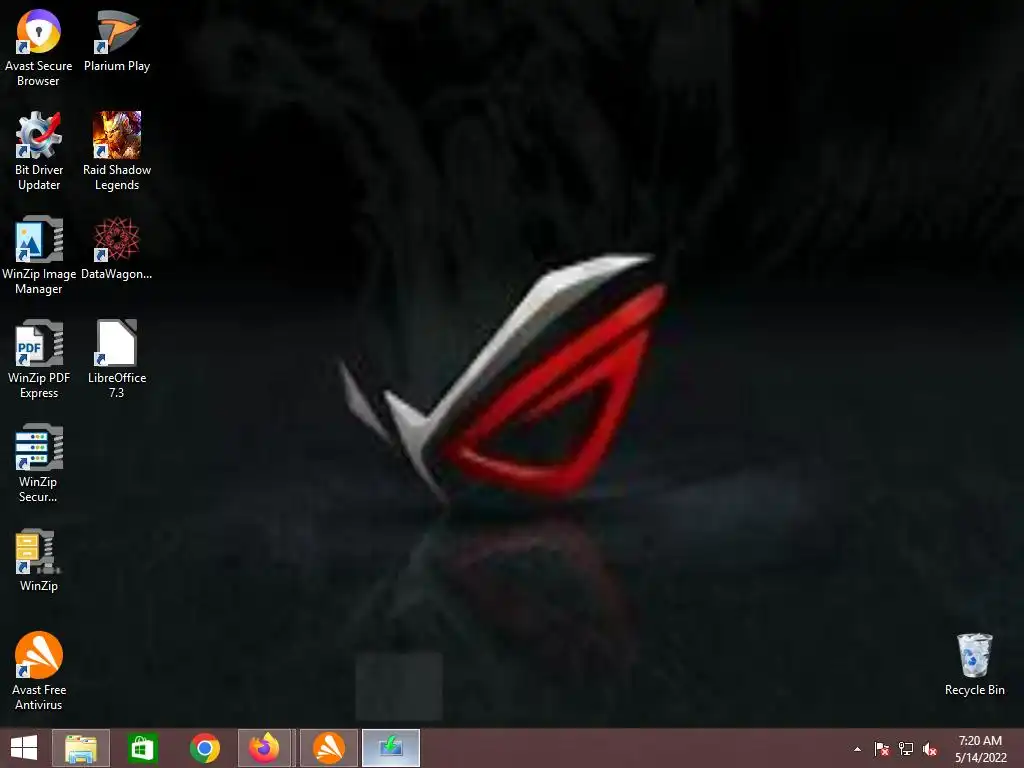Image resolution: width=1024 pixels, height=768 pixels.
Task: Open the network status tray icon
Action: (906, 749)
